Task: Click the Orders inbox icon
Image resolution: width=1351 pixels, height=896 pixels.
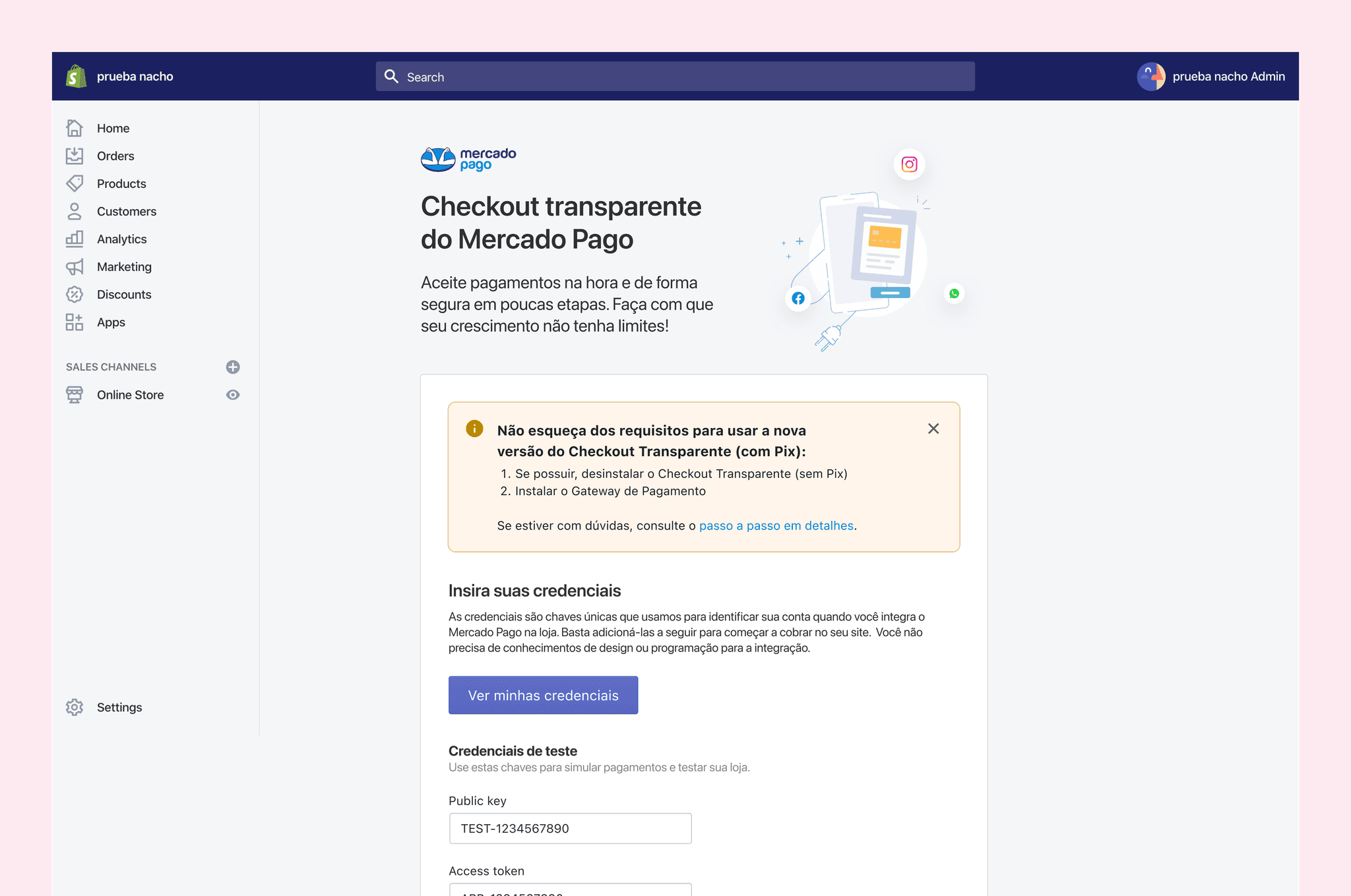Action: [75, 156]
